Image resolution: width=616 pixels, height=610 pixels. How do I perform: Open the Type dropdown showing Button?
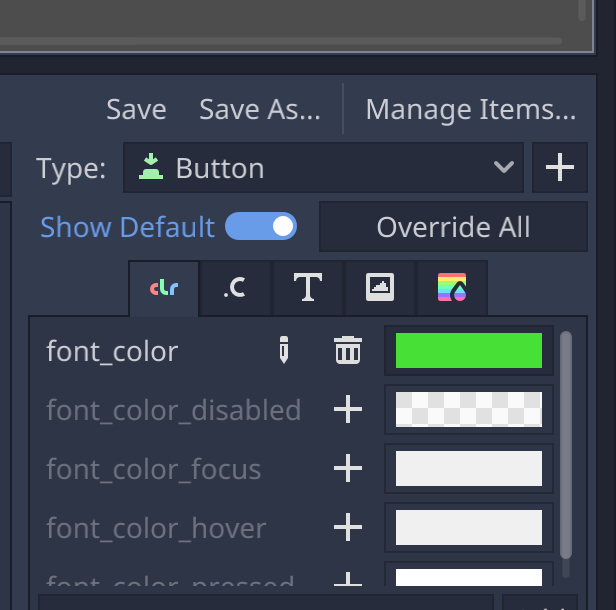click(323, 168)
